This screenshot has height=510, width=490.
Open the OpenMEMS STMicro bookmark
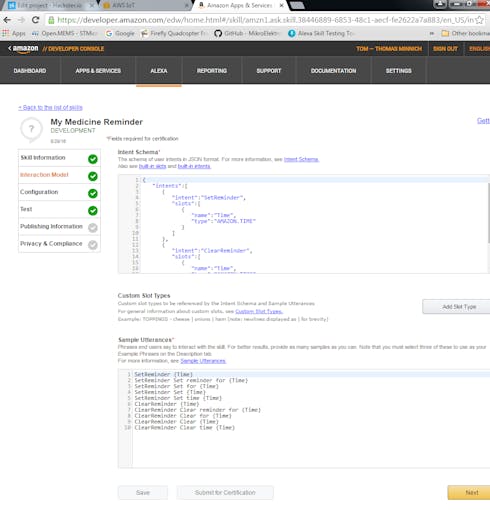coord(64,33)
